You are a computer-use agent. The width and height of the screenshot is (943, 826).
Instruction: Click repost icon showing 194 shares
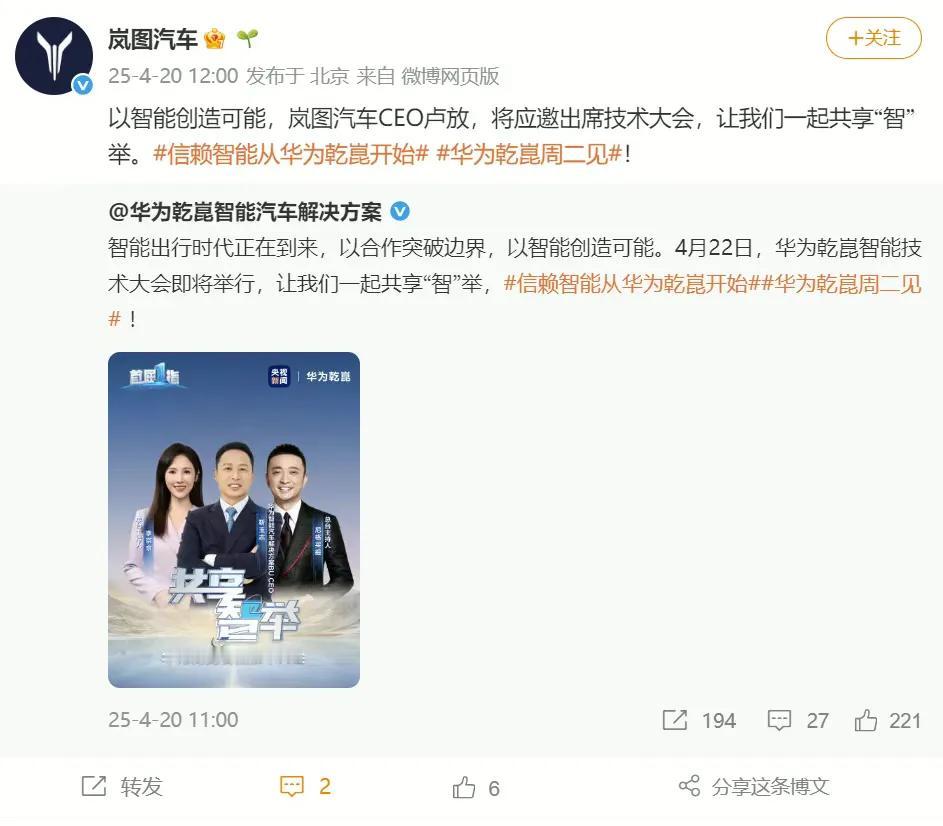point(674,720)
